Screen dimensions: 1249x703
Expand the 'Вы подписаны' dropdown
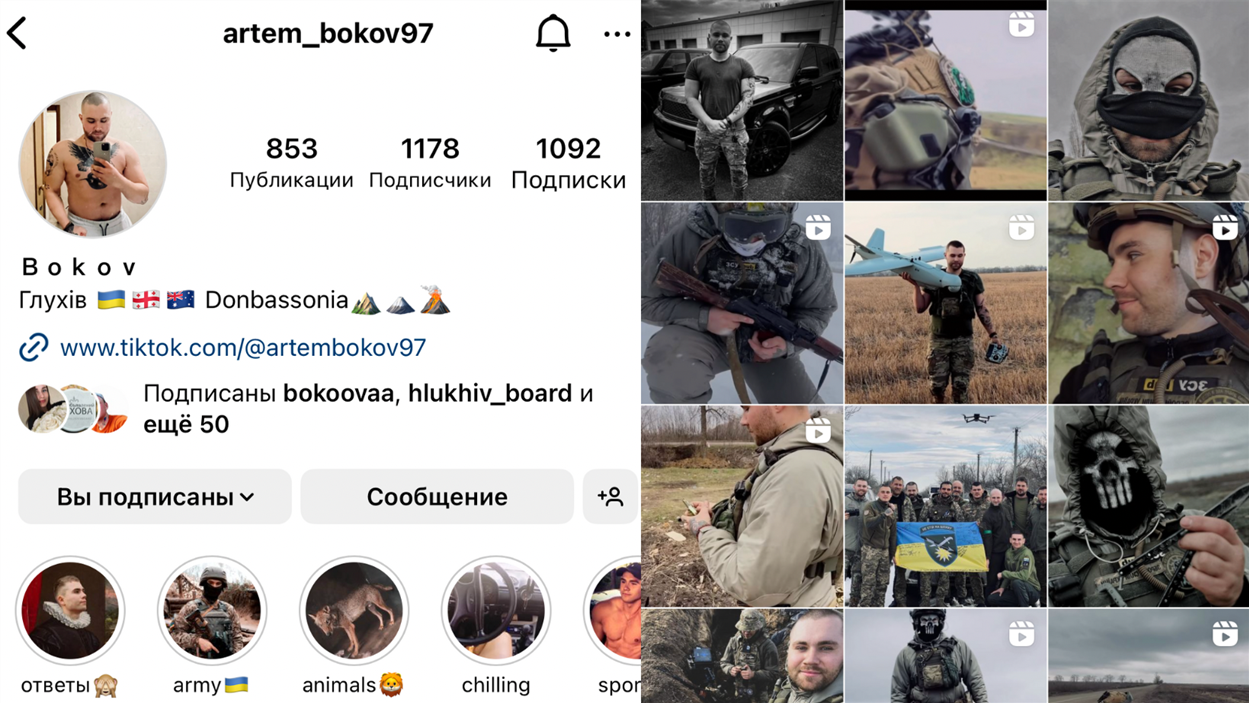[x=155, y=496]
